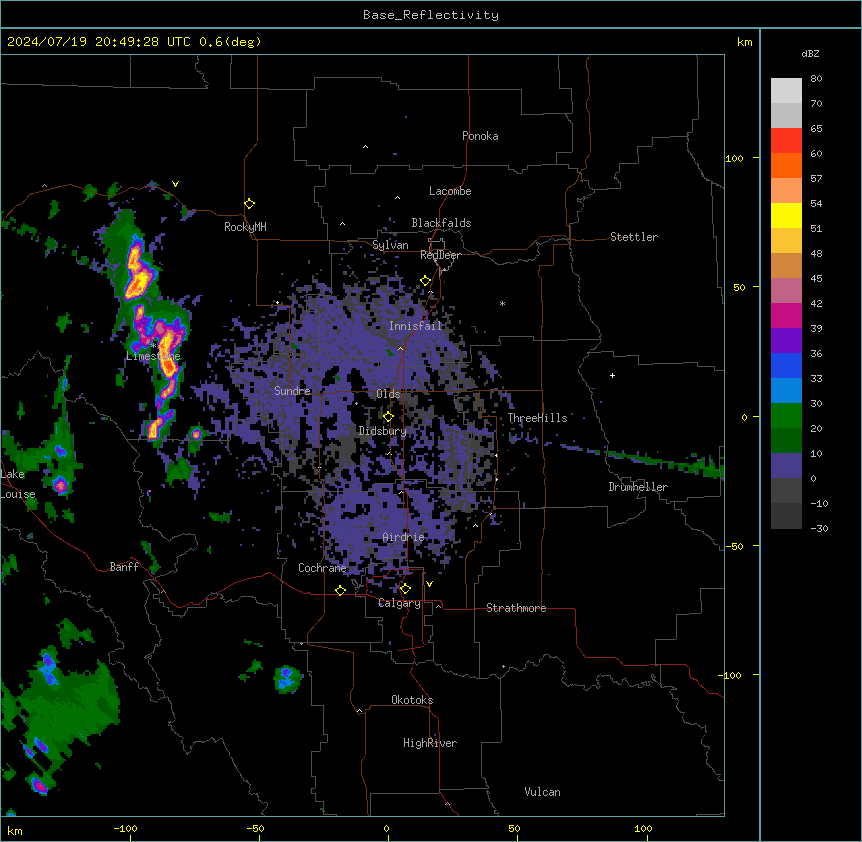Click the Airdrie city label
The height and width of the screenshot is (842, 862).
[x=403, y=537]
